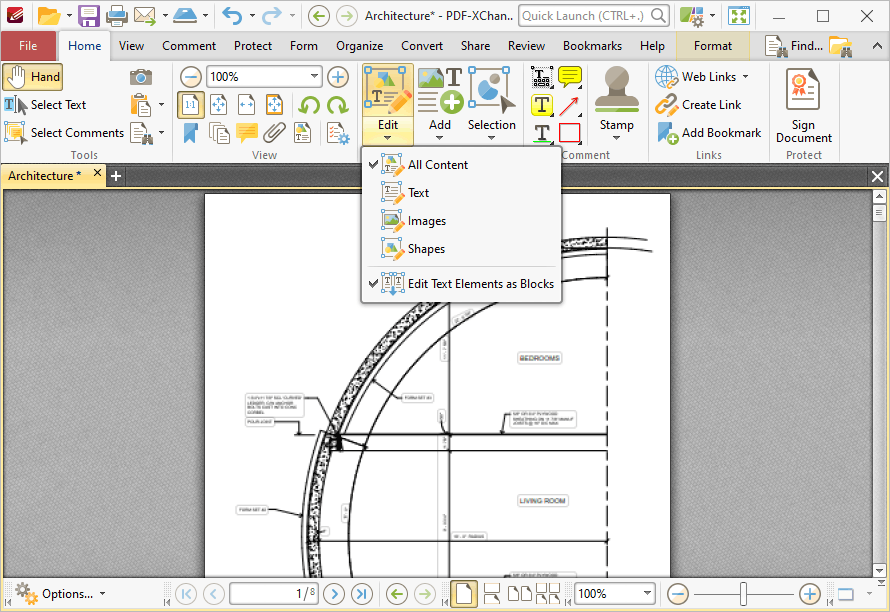Viewport: 890px width, 612px height.
Task: Click the Zoom Out minus button in ribbon
Action: [x=191, y=77]
